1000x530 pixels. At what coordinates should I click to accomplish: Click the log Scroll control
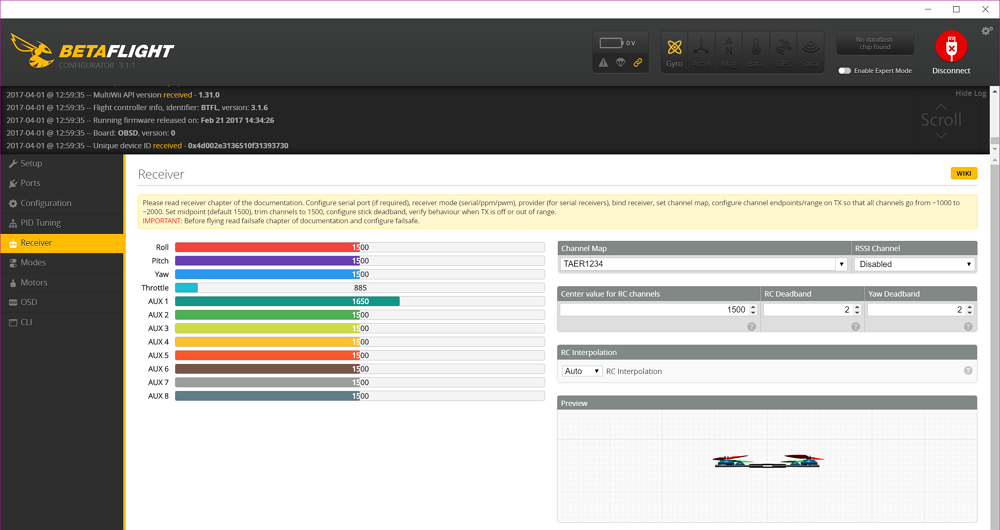coord(941,120)
